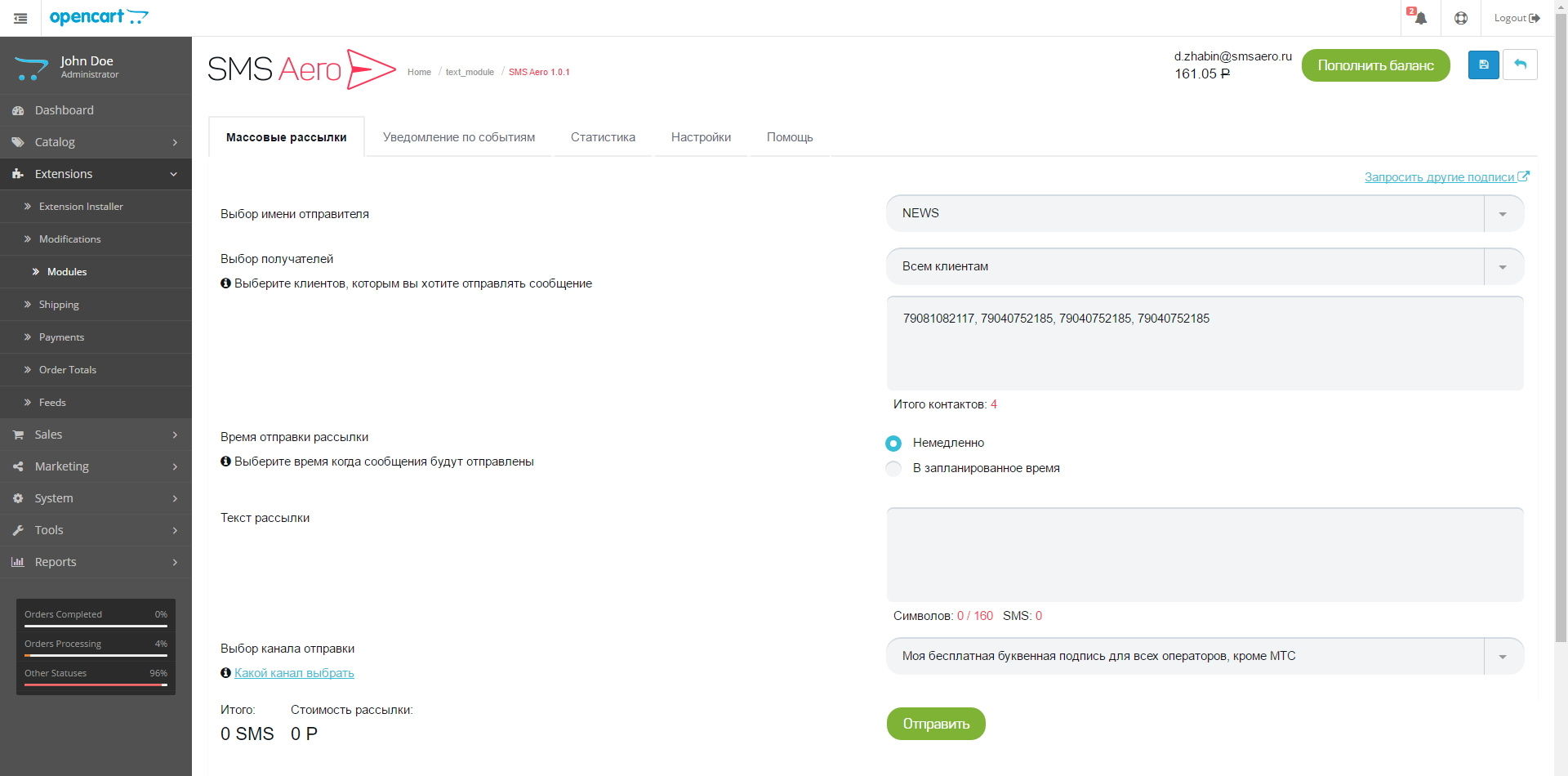
Task: Open the Всем клиентам recipients dropdown
Action: coord(1205,266)
